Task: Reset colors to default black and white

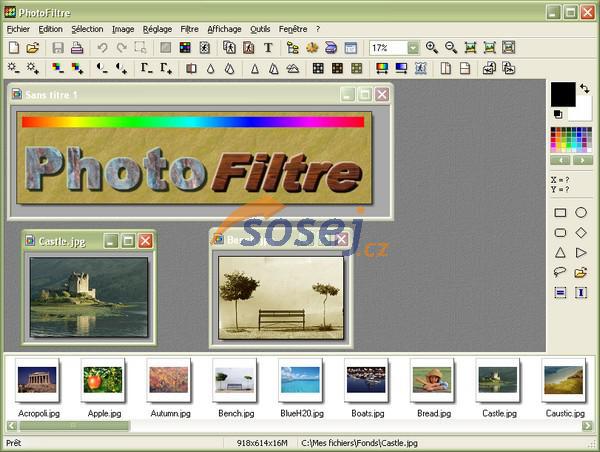Action: pos(556,115)
